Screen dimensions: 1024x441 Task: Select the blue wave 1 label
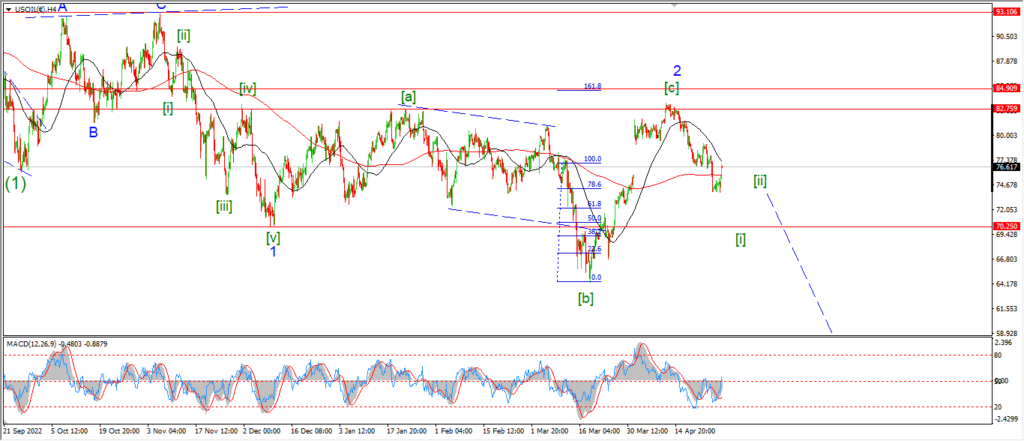tap(273, 251)
